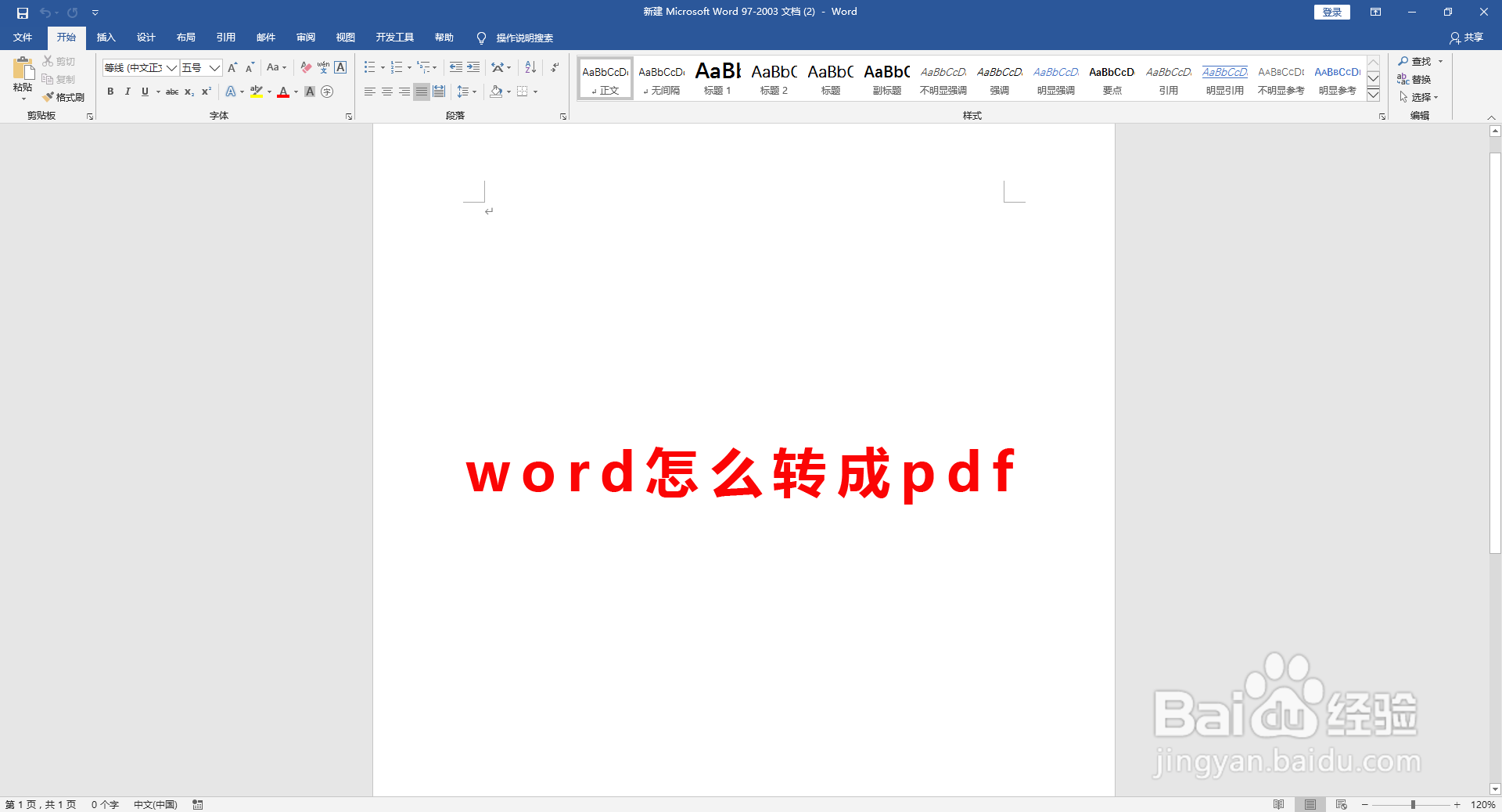Align the text to the left
Screen dimensions: 1502x812
[x=370, y=92]
